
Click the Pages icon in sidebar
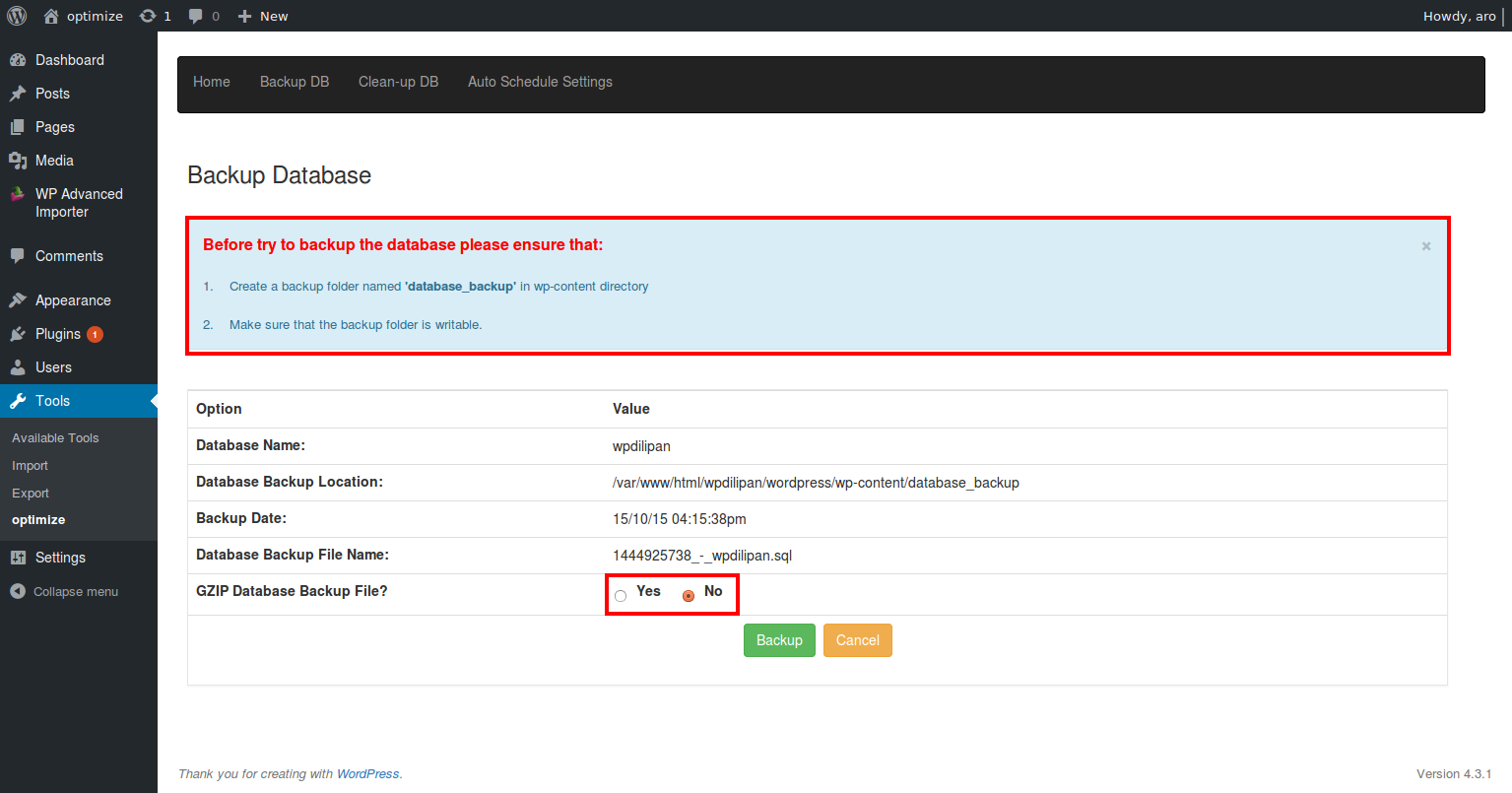(18, 127)
